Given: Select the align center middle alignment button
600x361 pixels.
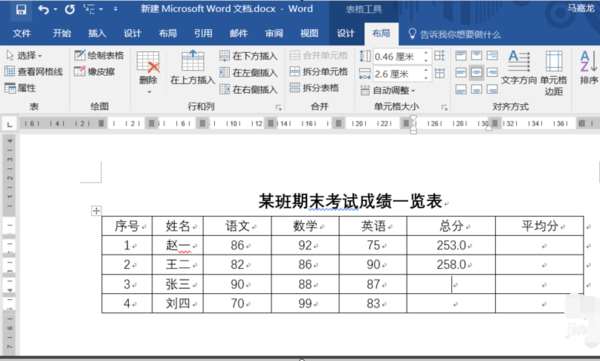Looking at the screenshot, I should [x=476, y=72].
